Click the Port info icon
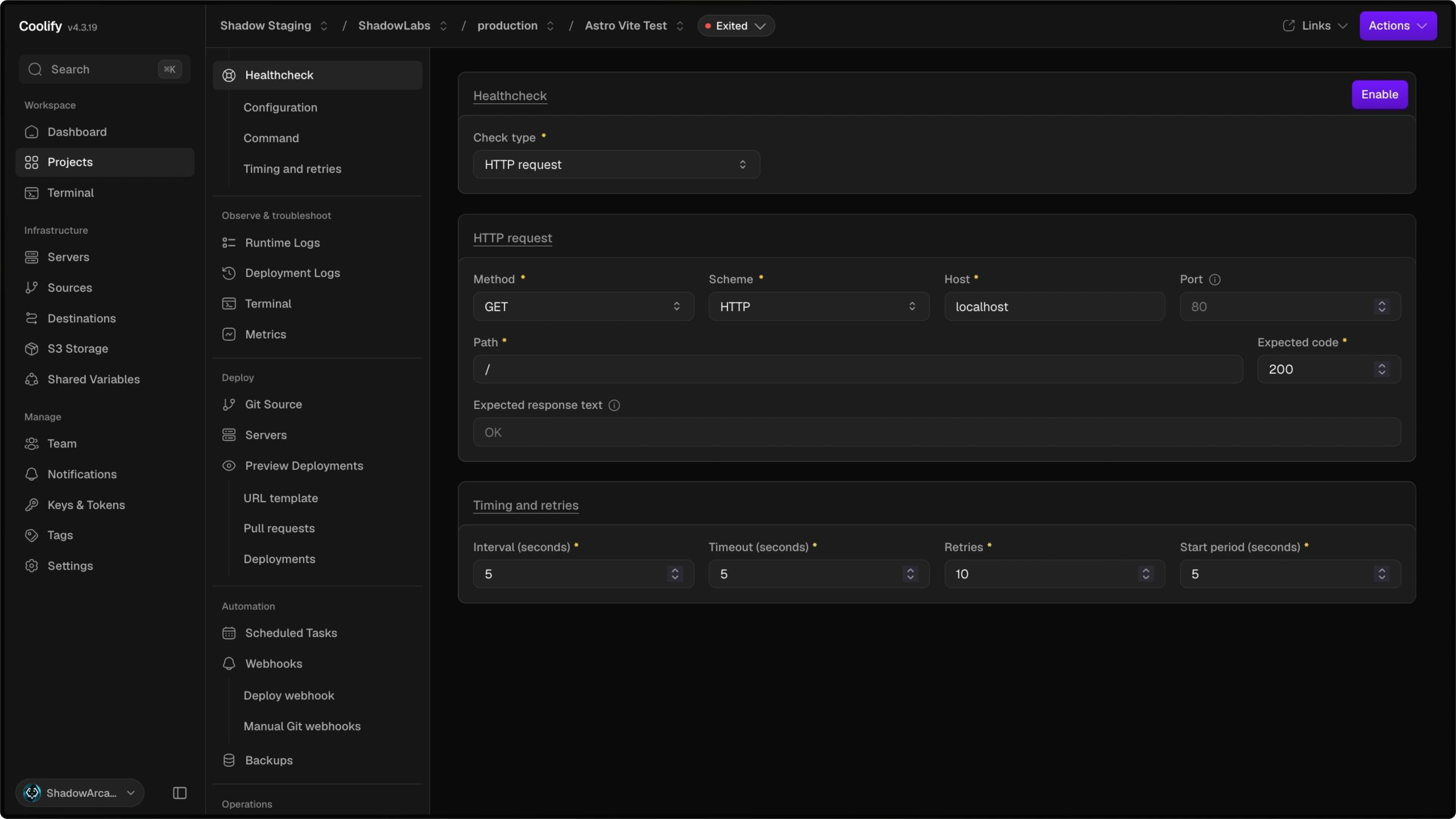The height and width of the screenshot is (819, 1456). [x=1214, y=280]
